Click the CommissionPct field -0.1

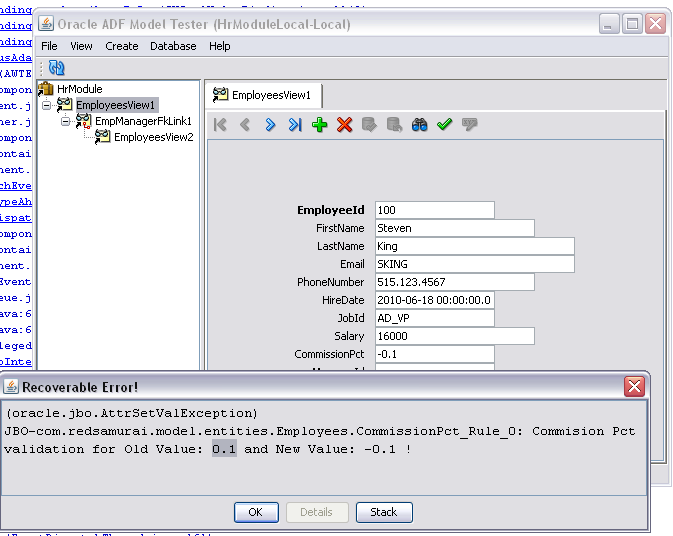435,354
